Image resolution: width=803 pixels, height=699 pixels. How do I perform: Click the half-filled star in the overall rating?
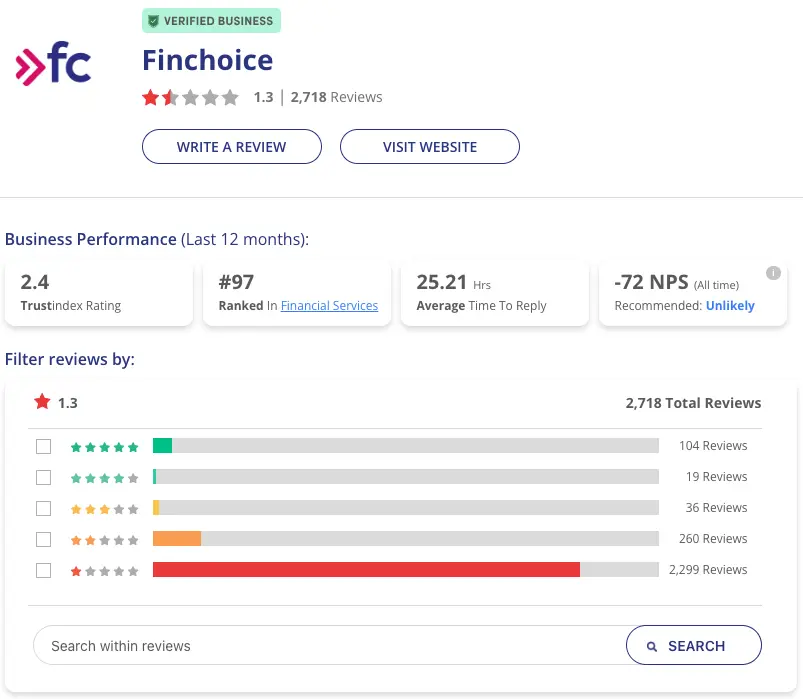(x=170, y=98)
